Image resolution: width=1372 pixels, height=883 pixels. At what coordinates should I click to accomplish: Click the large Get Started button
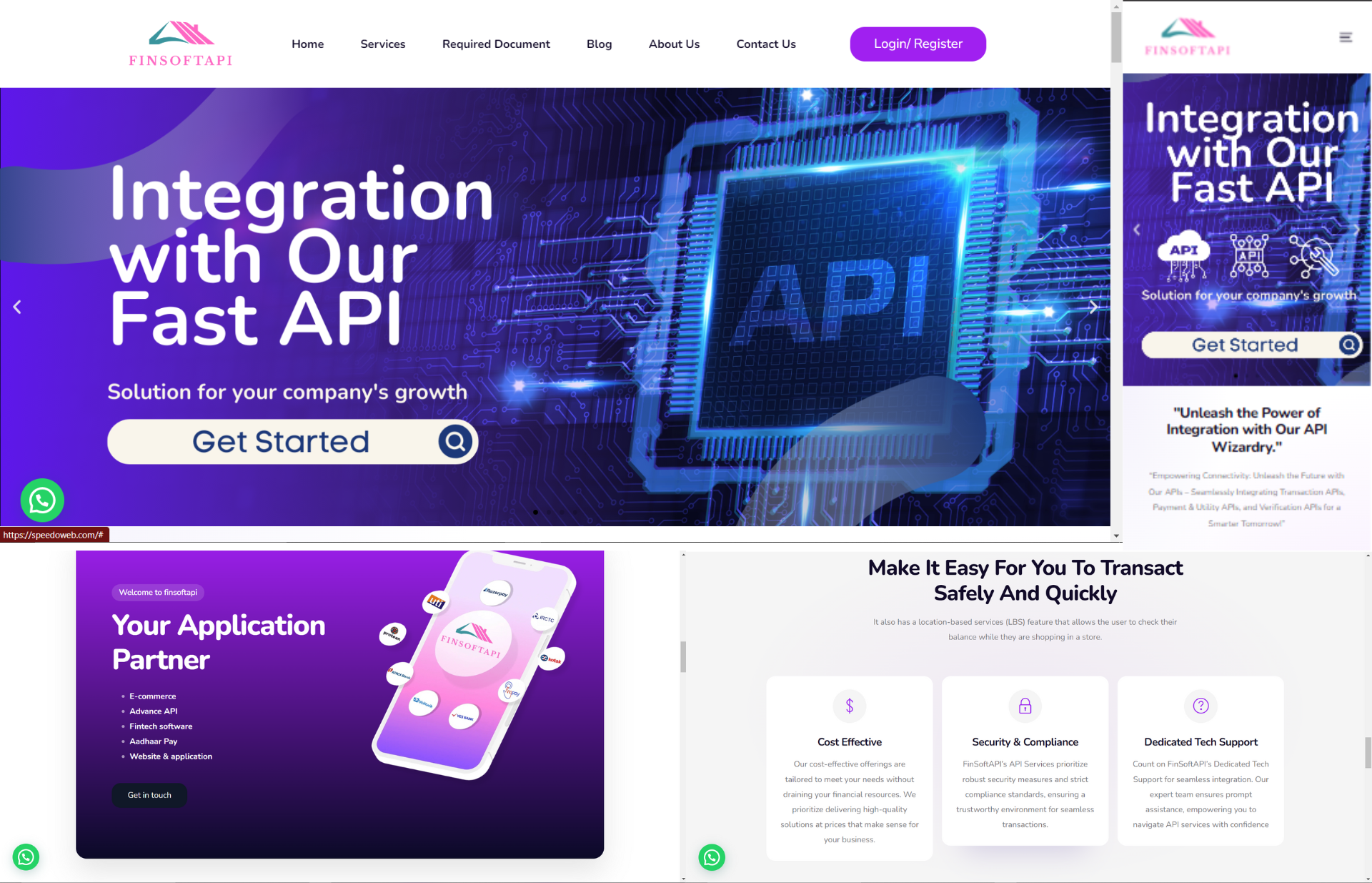tap(292, 441)
